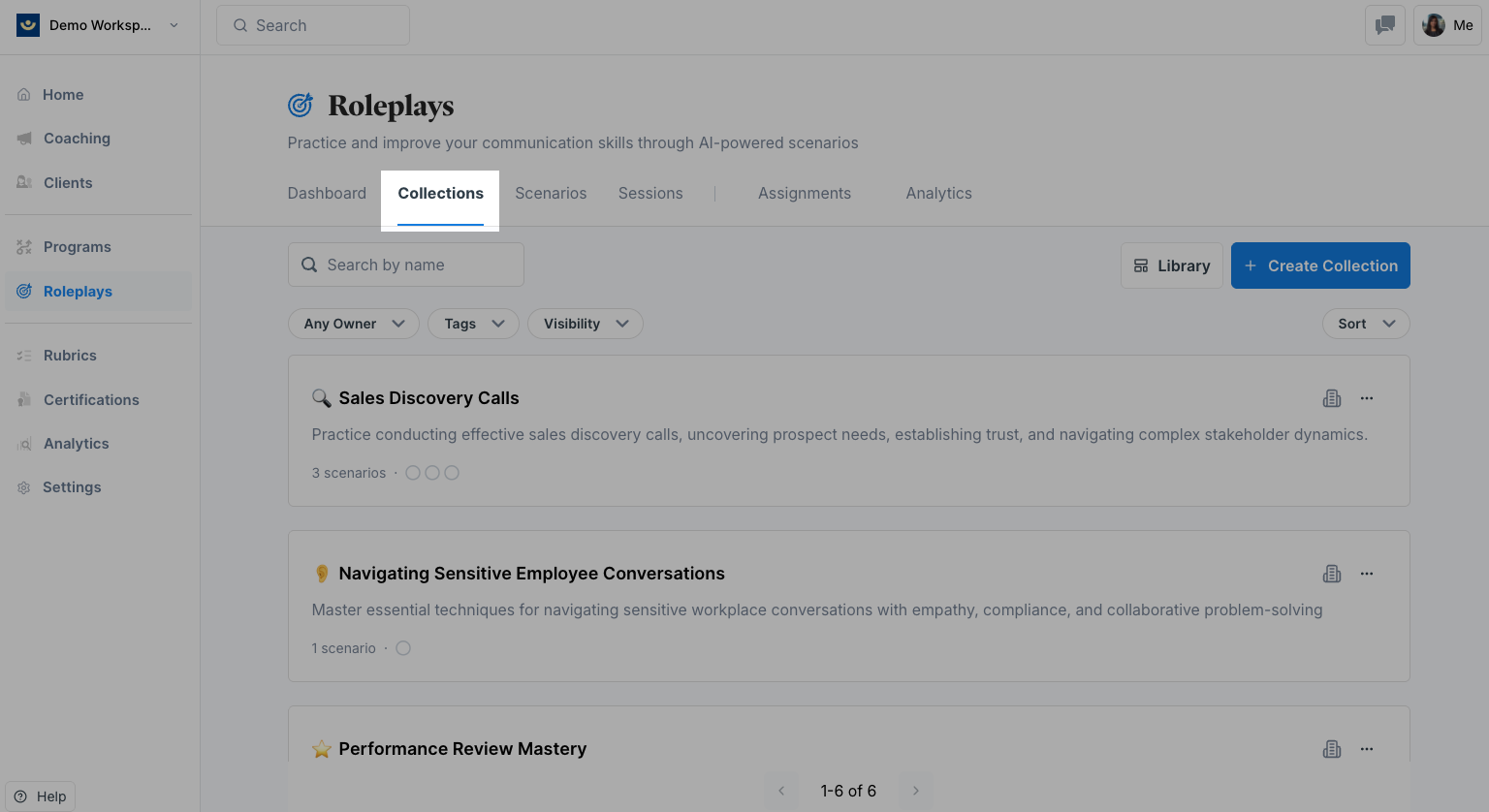Open Sales Discovery Calls collection title

(x=428, y=398)
